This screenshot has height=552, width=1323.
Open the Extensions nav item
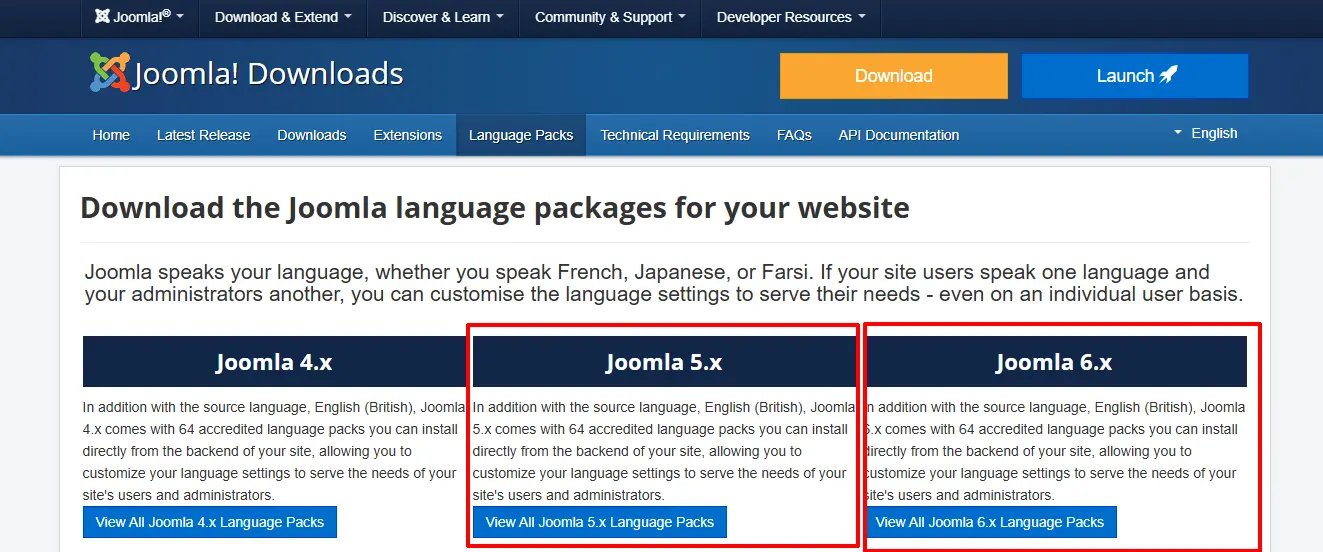coord(408,135)
